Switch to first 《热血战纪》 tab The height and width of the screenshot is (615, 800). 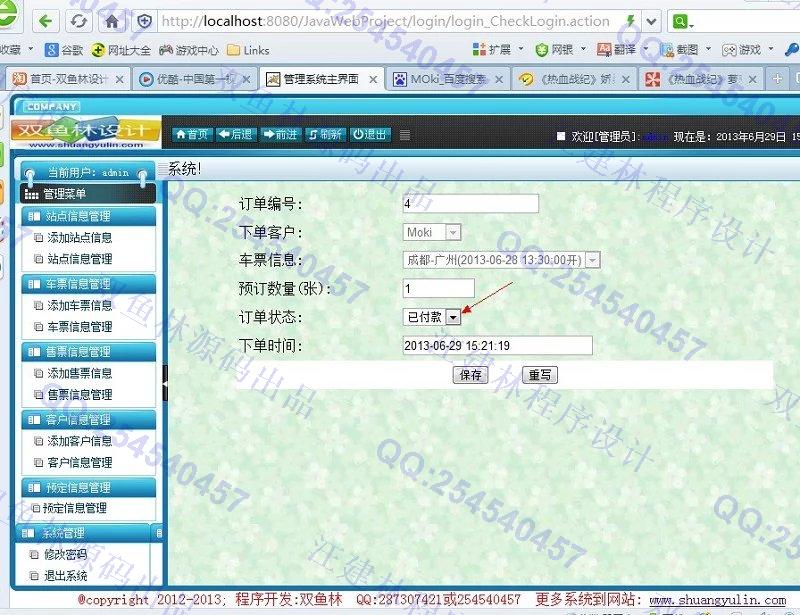[574, 79]
